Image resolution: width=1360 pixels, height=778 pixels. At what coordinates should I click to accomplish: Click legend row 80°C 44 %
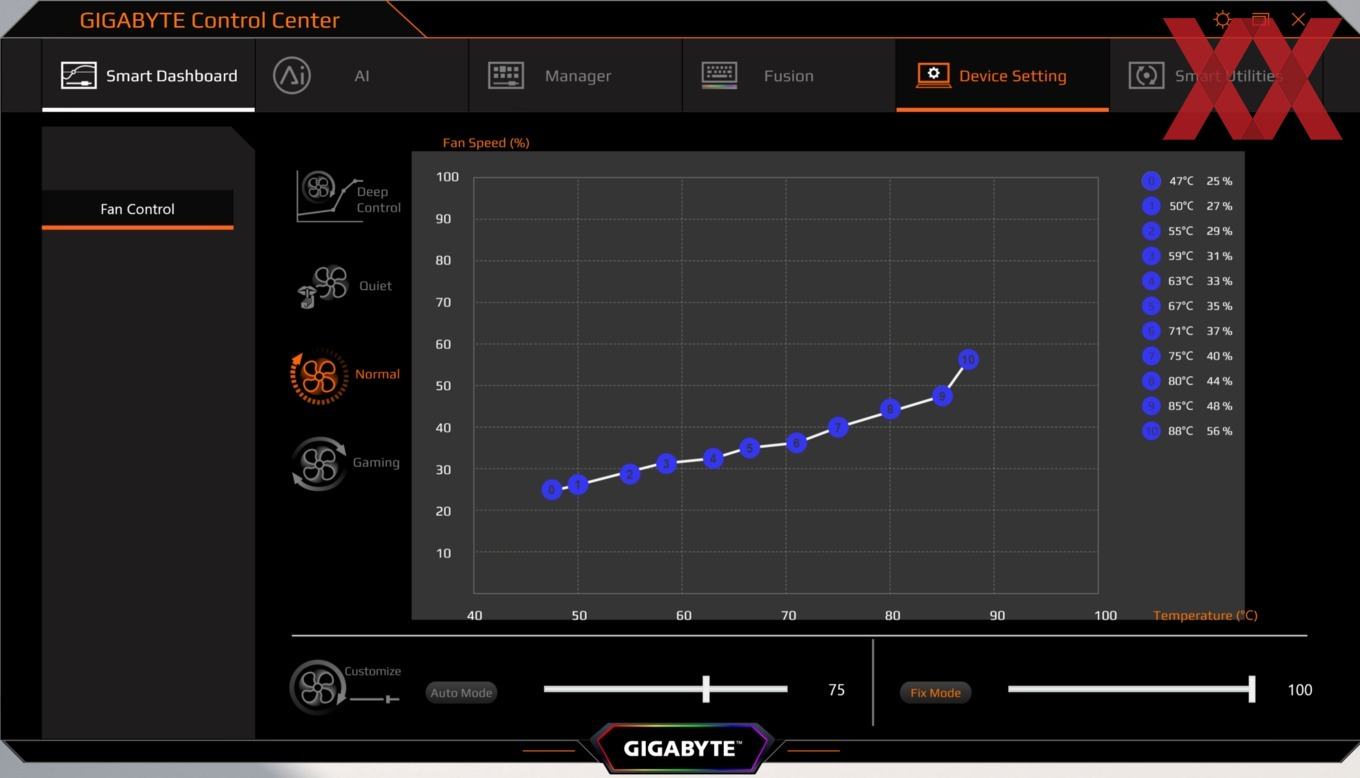[x=1187, y=381]
